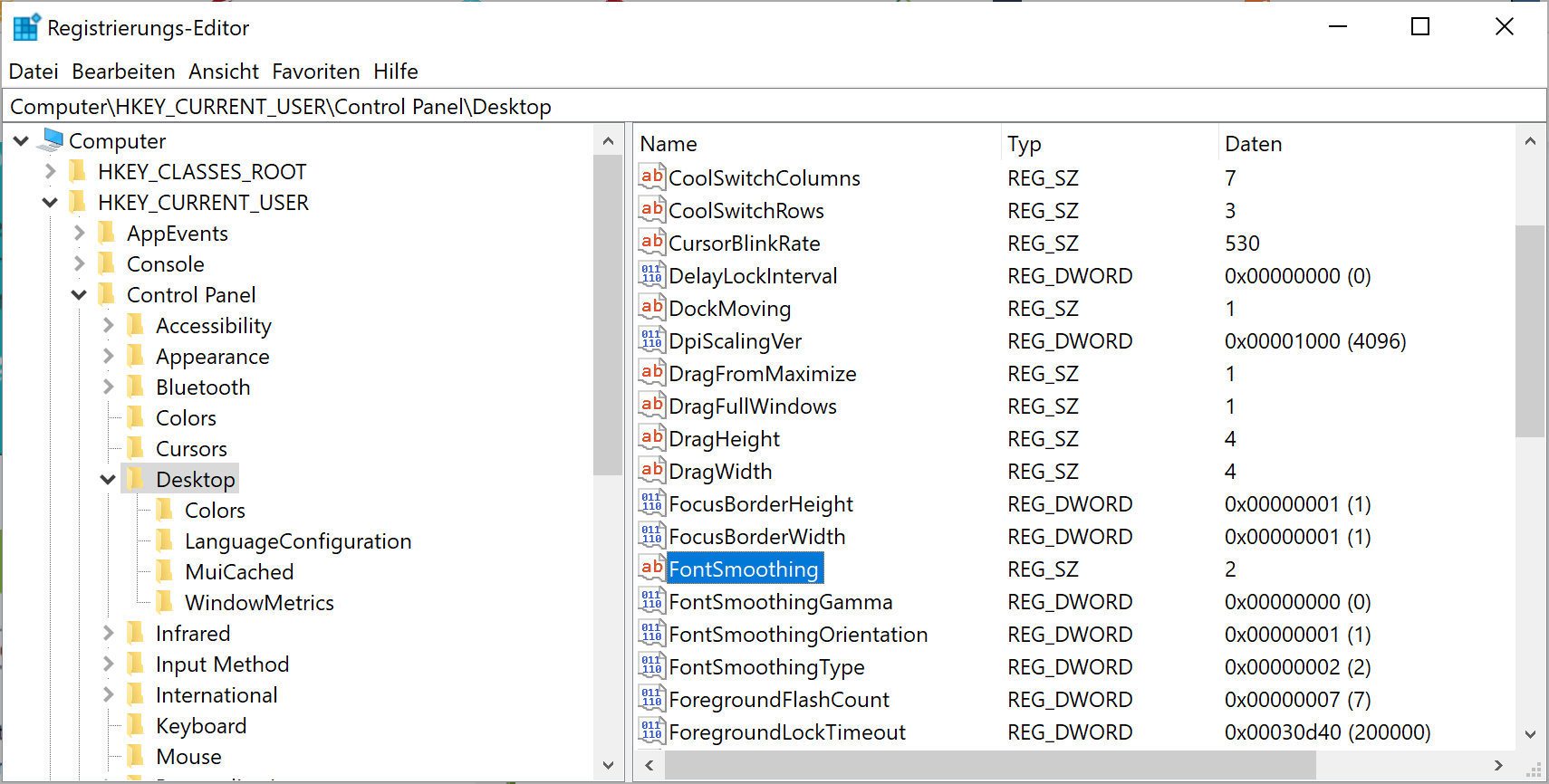Select the DragFullWindows value name
Viewport: 1549px width, 784px height.
[753, 406]
